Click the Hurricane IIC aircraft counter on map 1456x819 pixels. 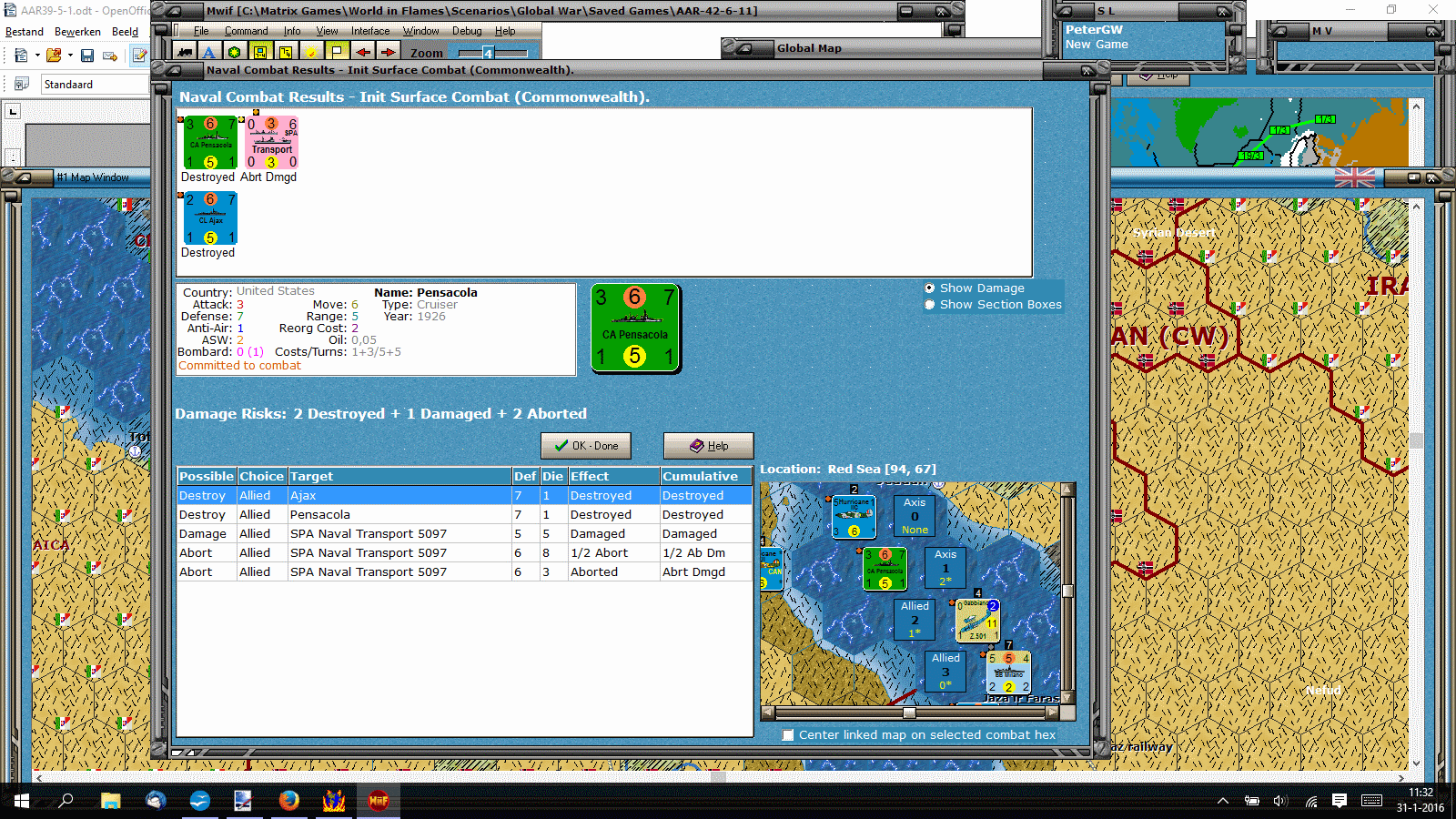[854, 517]
